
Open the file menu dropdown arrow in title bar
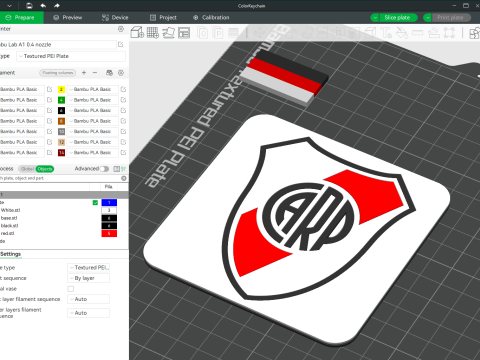(x=9, y=6)
